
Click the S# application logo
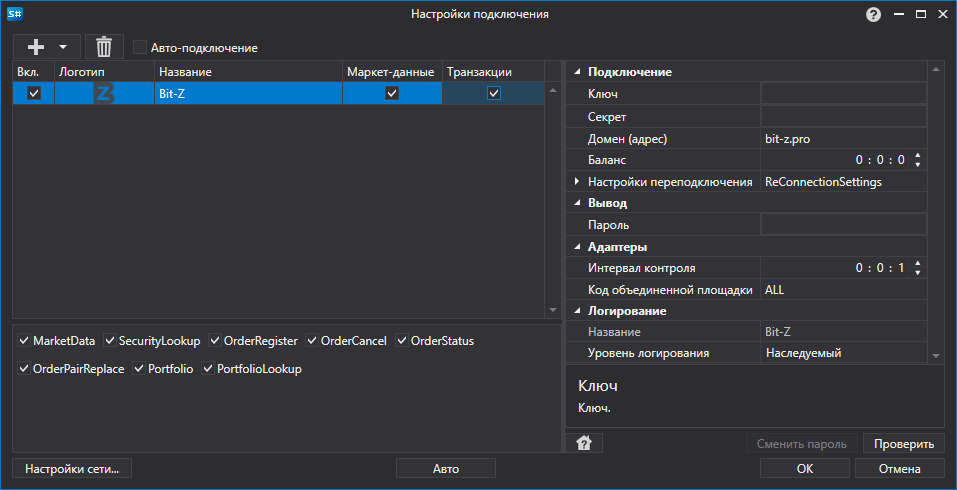tap(14, 14)
